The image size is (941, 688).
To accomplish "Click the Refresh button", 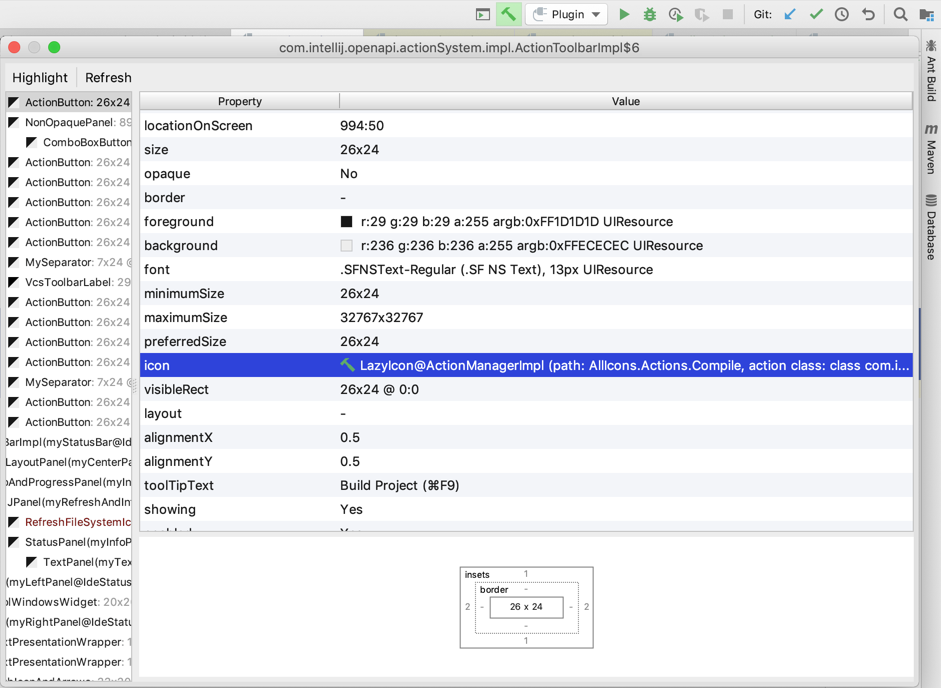I will pyautogui.click(x=108, y=77).
